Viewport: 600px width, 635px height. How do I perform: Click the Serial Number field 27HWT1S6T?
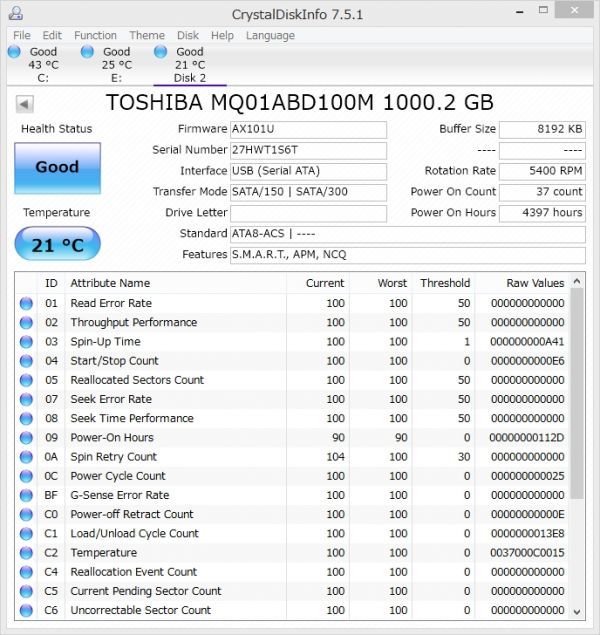pyautogui.click(x=309, y=151)
